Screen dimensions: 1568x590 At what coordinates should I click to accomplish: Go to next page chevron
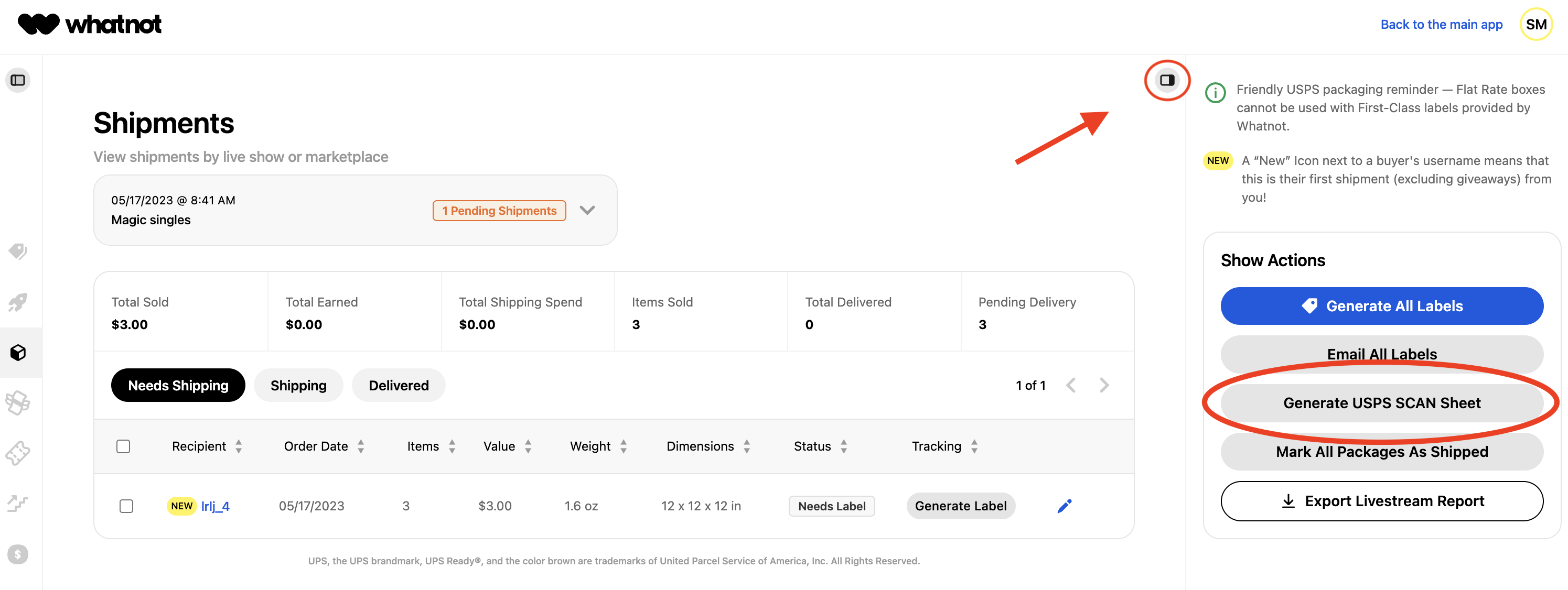(1103, 385)
